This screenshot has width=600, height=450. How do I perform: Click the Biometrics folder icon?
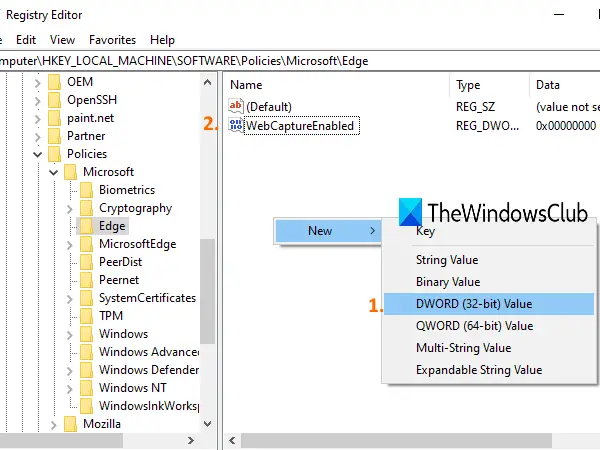pyautogui.click(x=86, y=190)
